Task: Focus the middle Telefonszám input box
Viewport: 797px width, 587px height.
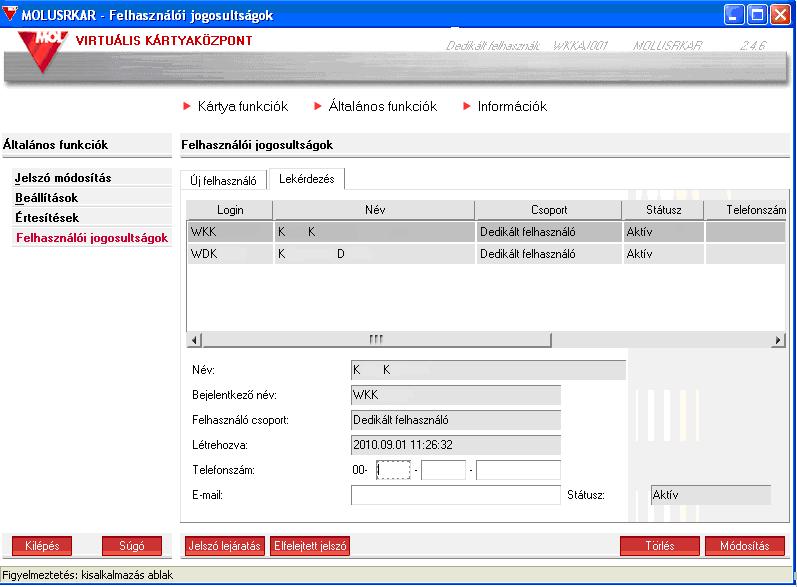Action: (x=443, y=470)
